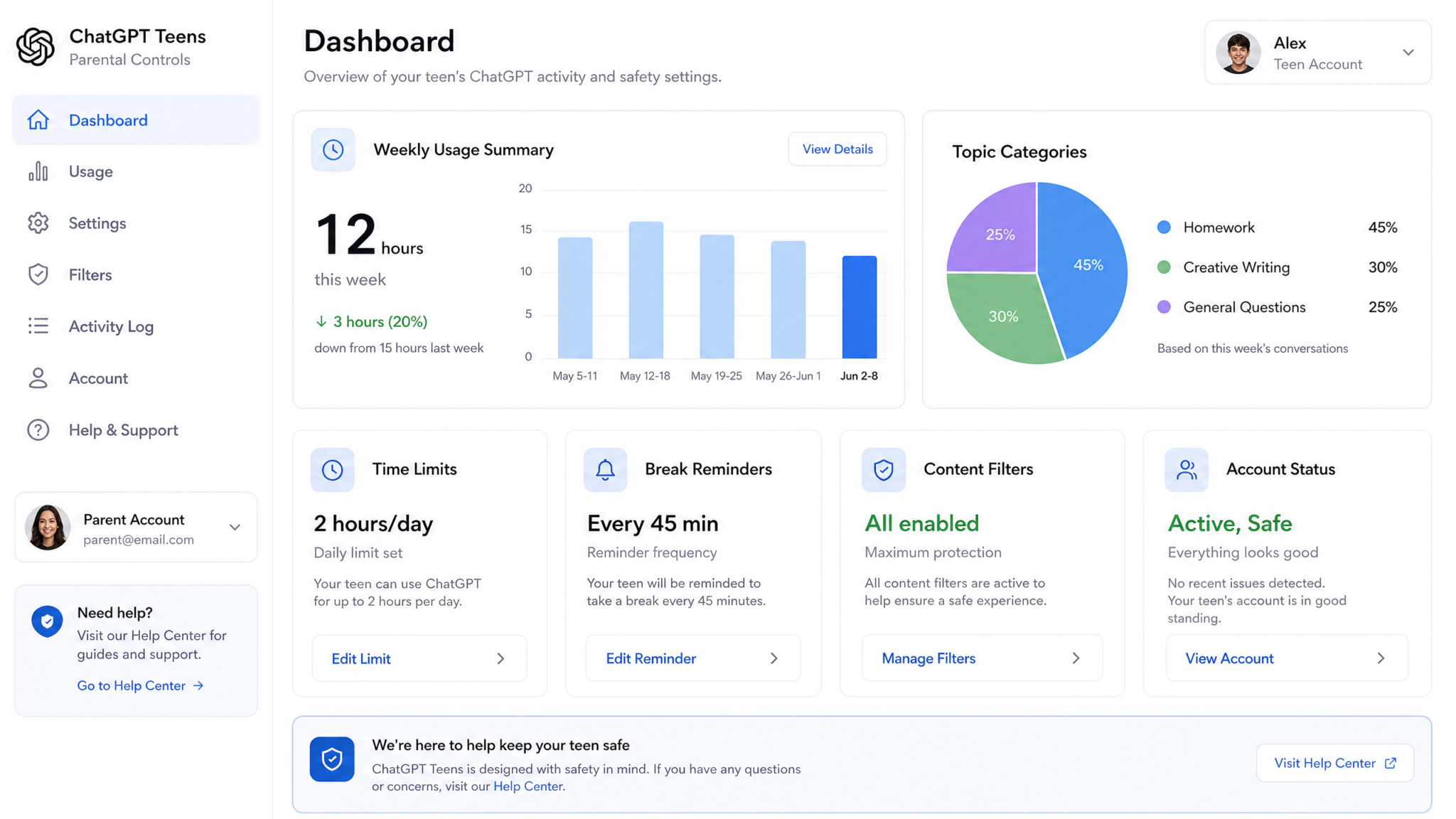The height and width of the screenshot is (819, 1456).
Task: Click the parent@email.com address
Action: (139, 540)
